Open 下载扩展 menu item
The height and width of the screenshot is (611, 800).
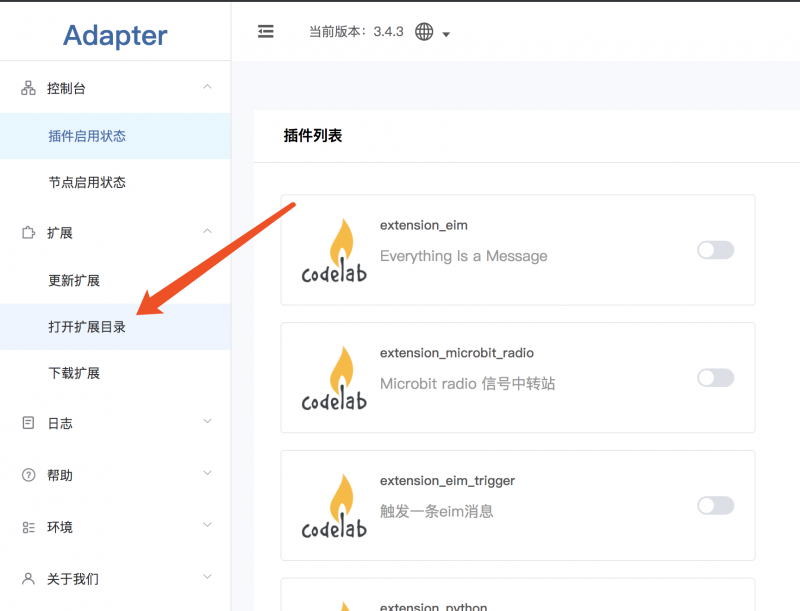click(x=115, y=373)
